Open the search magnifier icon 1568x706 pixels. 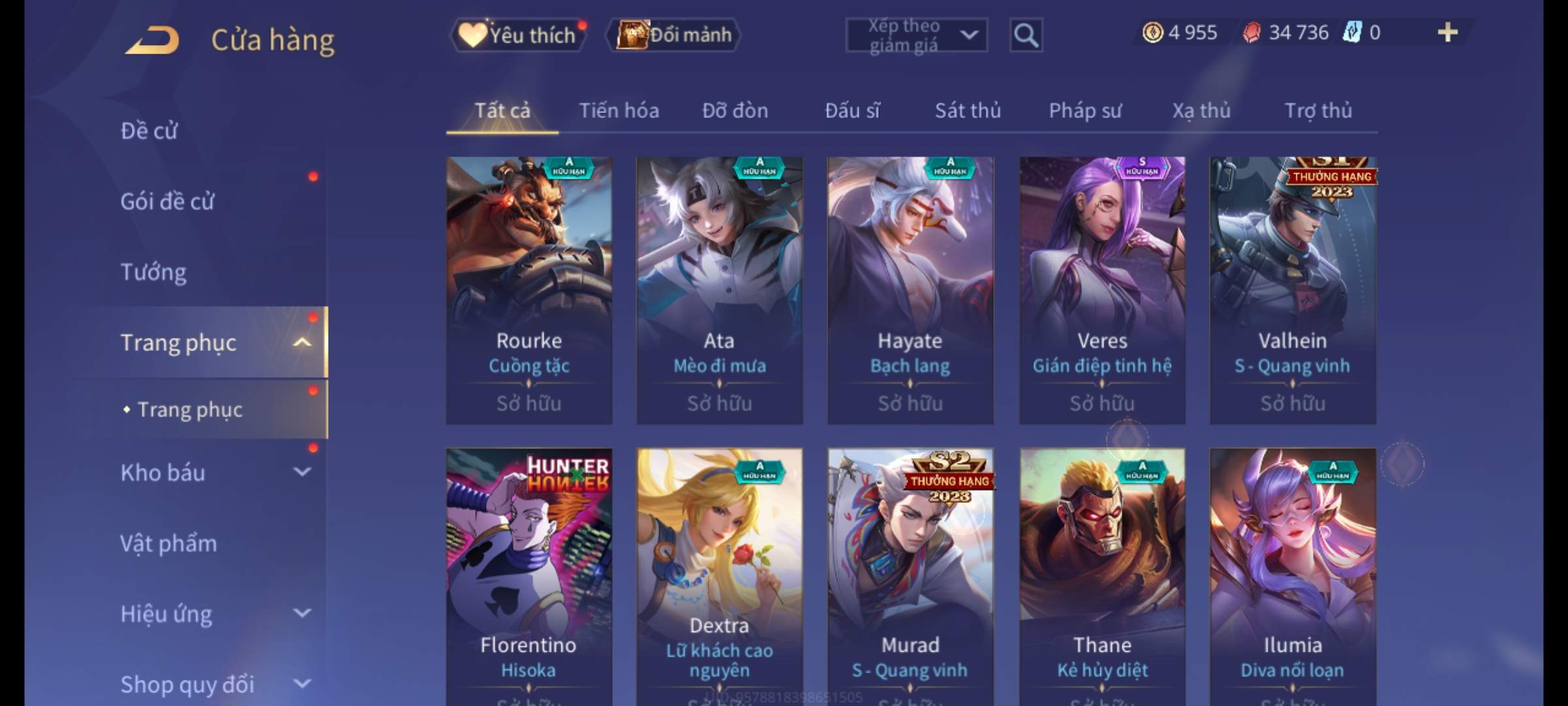click(1026, 35)
